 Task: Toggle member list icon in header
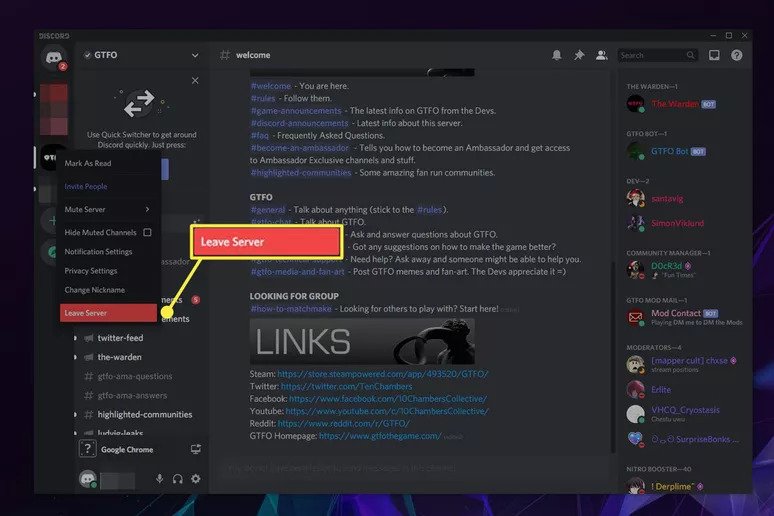point(601,55)
